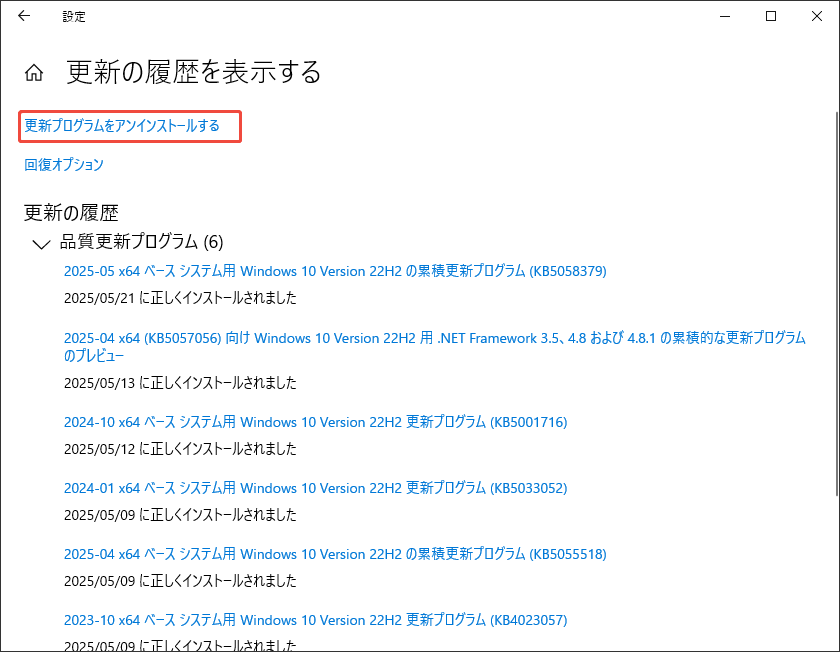Go back with the arrow icon

[24, 16]
